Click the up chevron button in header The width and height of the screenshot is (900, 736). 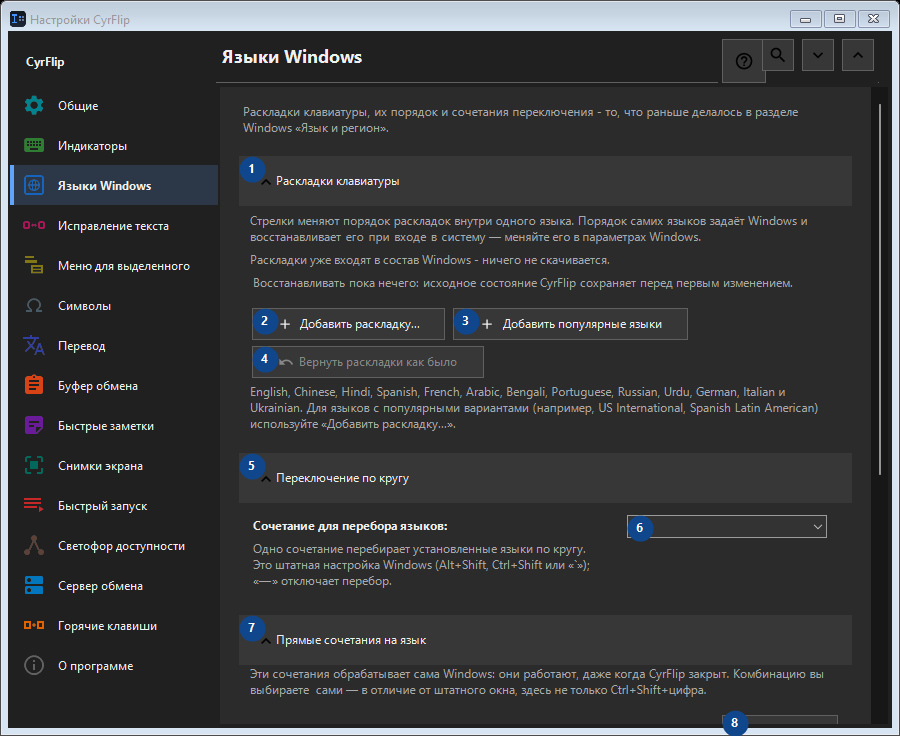858,55
